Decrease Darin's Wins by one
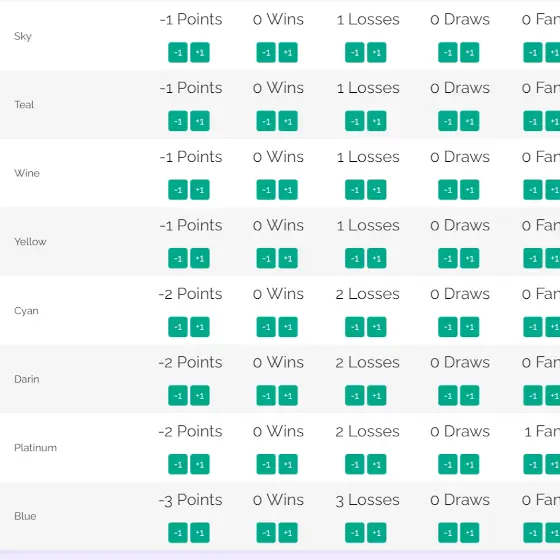 (x=266, y=395)
